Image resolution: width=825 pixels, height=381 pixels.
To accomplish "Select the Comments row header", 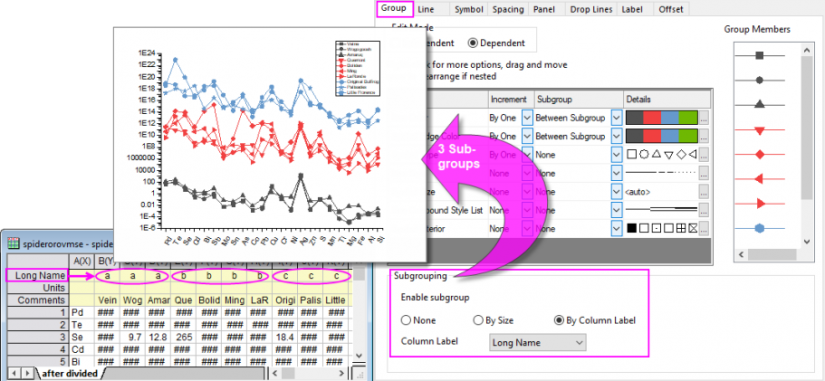I will (x=37, y=300).
